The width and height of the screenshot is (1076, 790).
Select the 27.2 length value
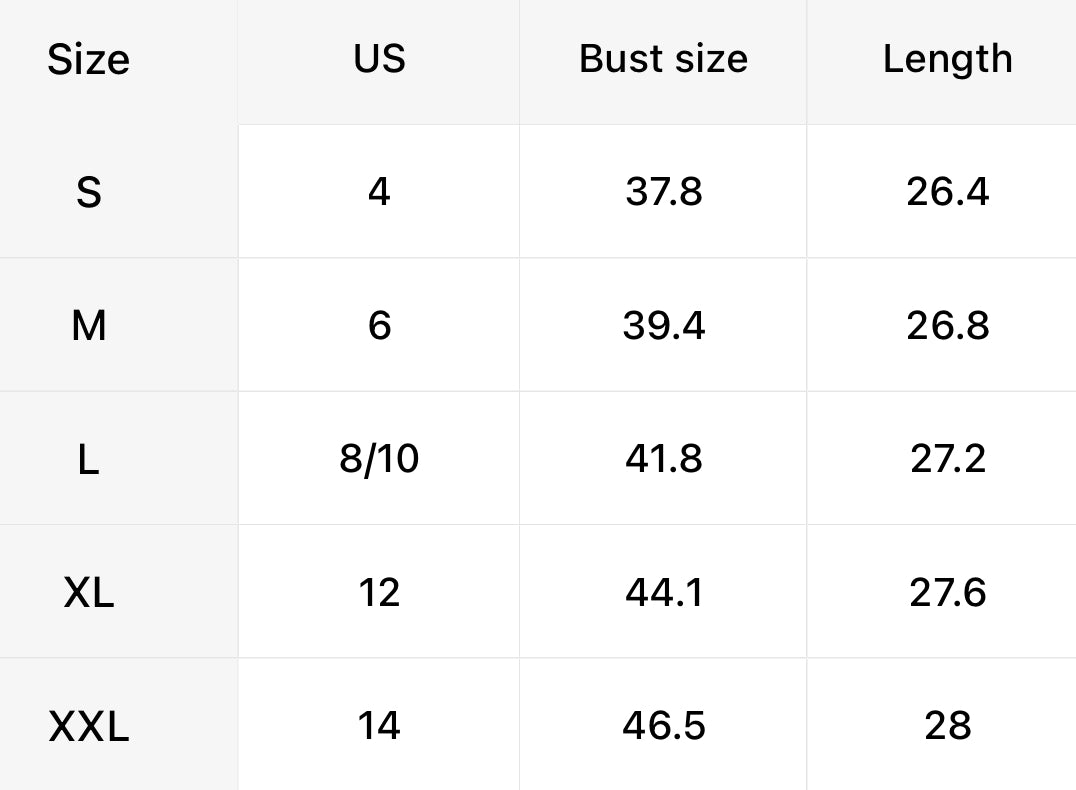947,459
